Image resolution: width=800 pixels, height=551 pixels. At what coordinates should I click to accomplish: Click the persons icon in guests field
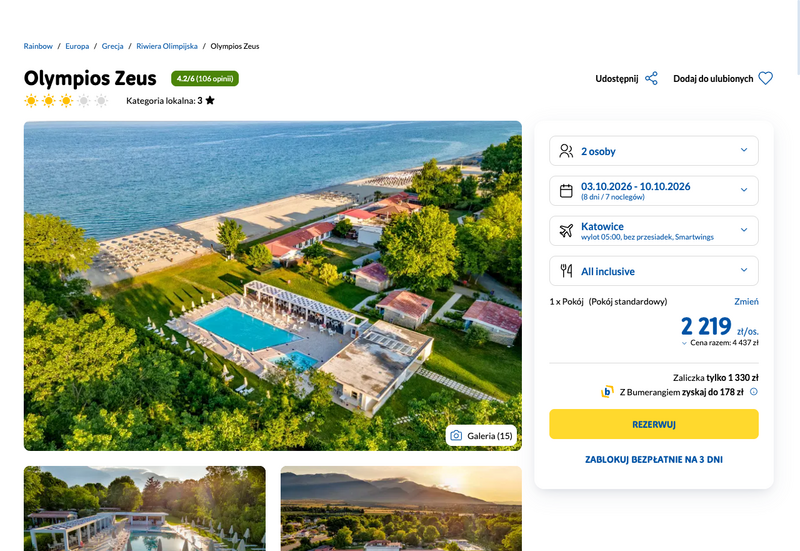(x=566, y=151)
